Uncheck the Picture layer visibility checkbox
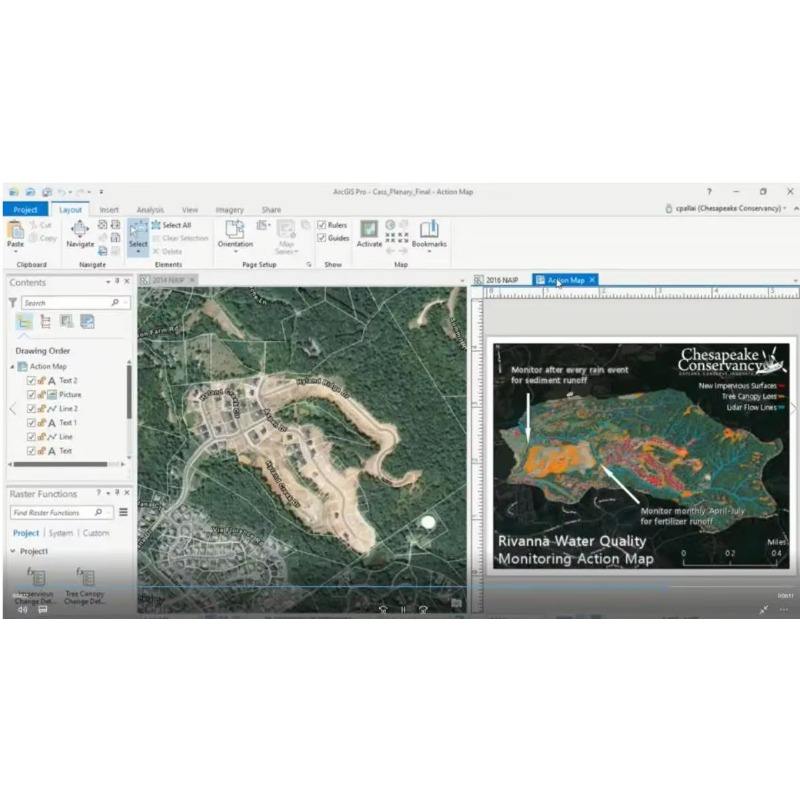Viewport: 800px width, 800px height. click(x=31, y=394)
